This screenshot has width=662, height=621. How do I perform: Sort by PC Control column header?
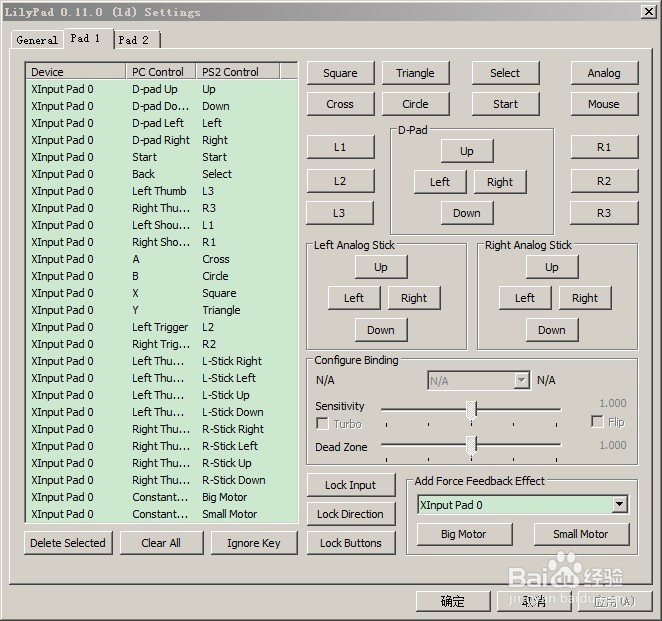coord(161,72)
